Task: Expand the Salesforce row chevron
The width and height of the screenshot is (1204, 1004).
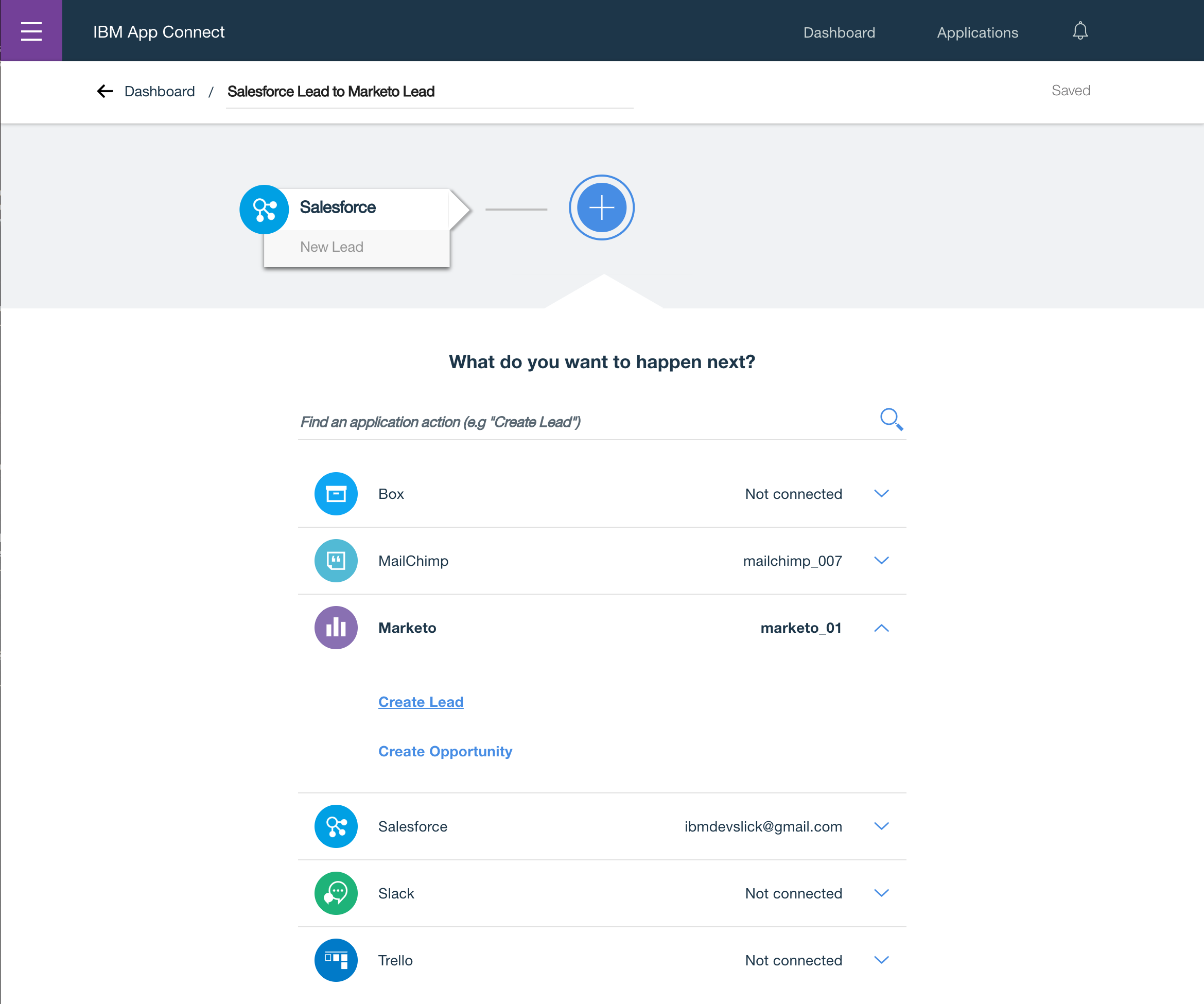Action: coord(881,826)
